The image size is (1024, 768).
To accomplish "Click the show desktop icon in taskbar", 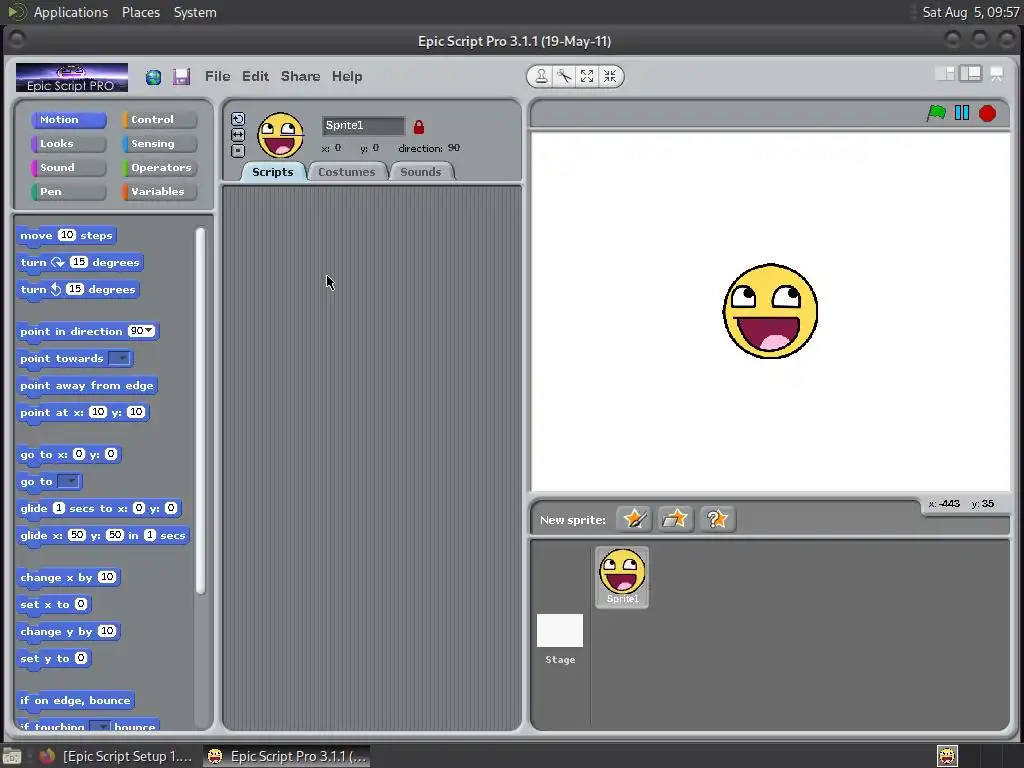I will (x=12, y=756).
